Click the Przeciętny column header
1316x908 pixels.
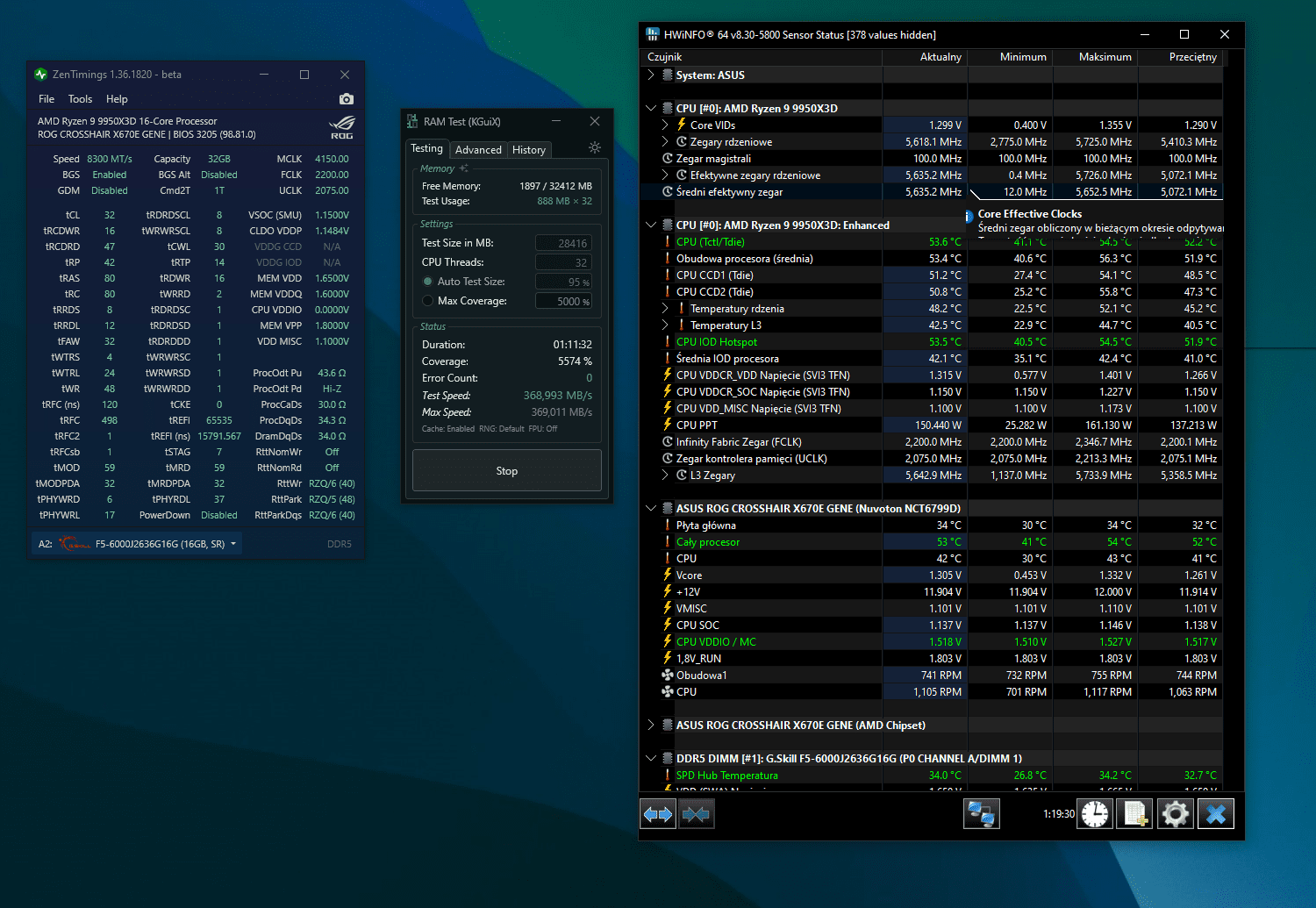point(1180,57)
